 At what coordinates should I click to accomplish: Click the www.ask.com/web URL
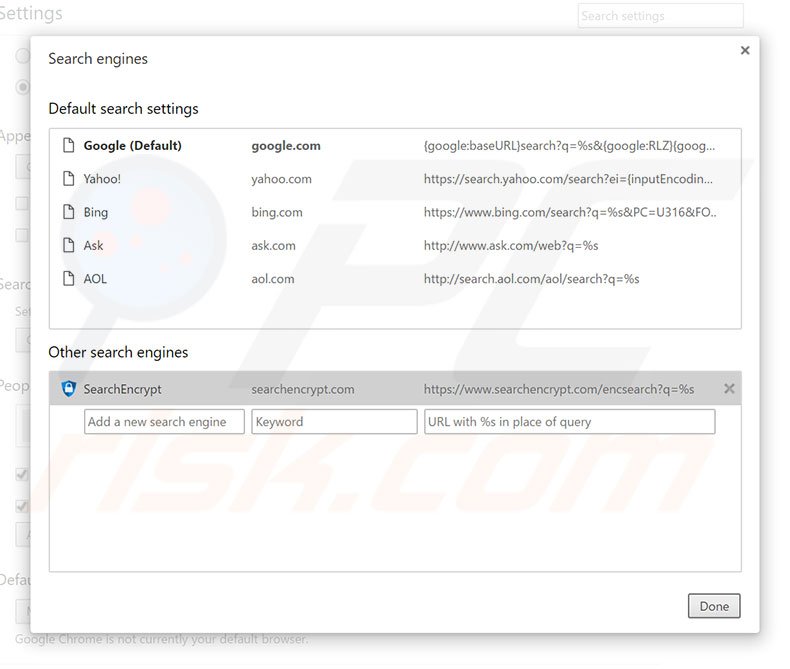(511, 245)
